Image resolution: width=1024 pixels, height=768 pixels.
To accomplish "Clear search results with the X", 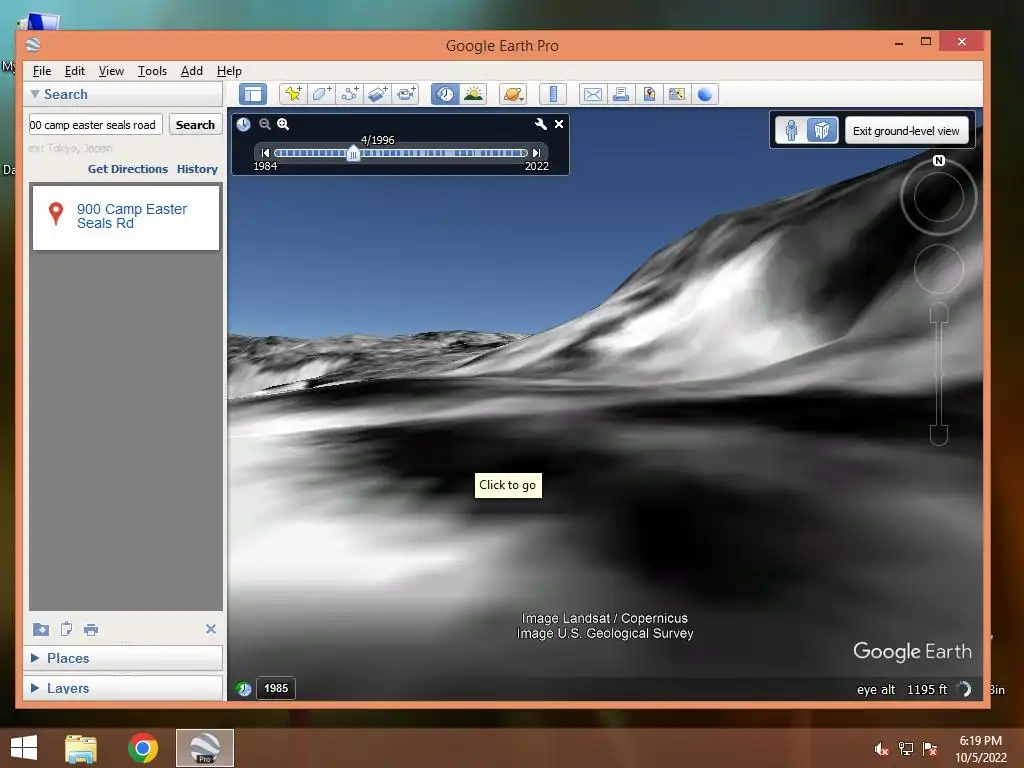I will (x=211, y=629).
